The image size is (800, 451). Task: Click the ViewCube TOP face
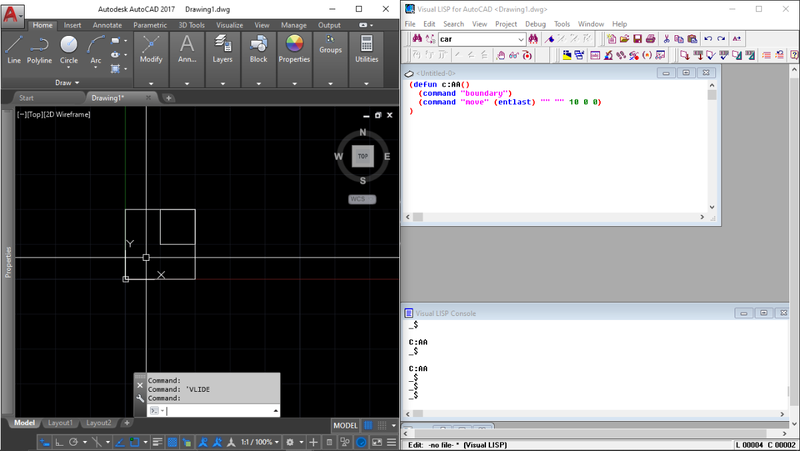[363, 156]
